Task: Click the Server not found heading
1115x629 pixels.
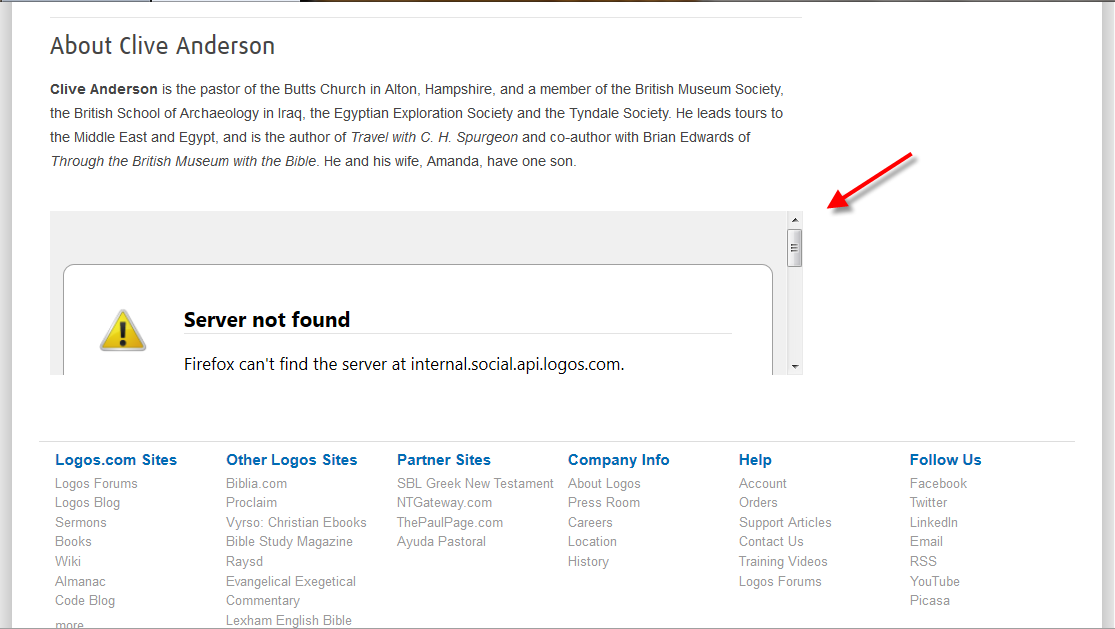Action: click(x=267, y=320)
